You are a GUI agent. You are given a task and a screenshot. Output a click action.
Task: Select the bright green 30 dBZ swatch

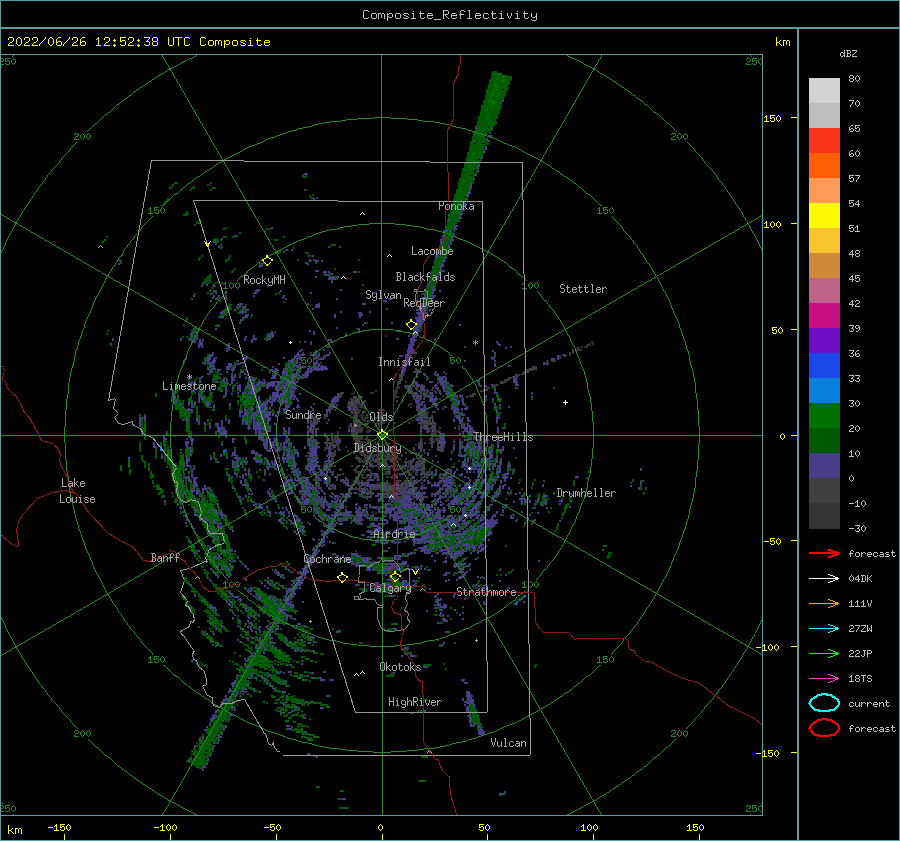tap(824, 415)
